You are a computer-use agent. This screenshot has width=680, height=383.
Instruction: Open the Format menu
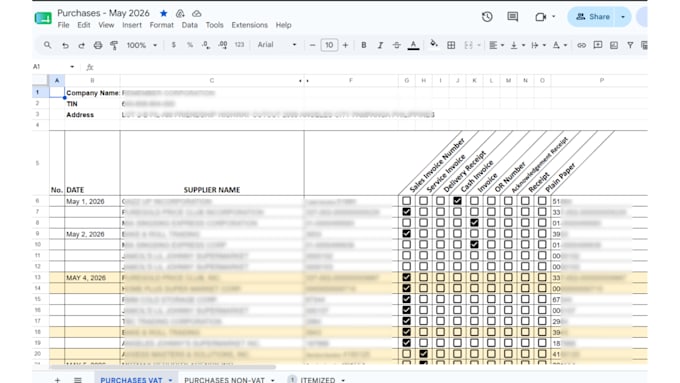(161, 25)
